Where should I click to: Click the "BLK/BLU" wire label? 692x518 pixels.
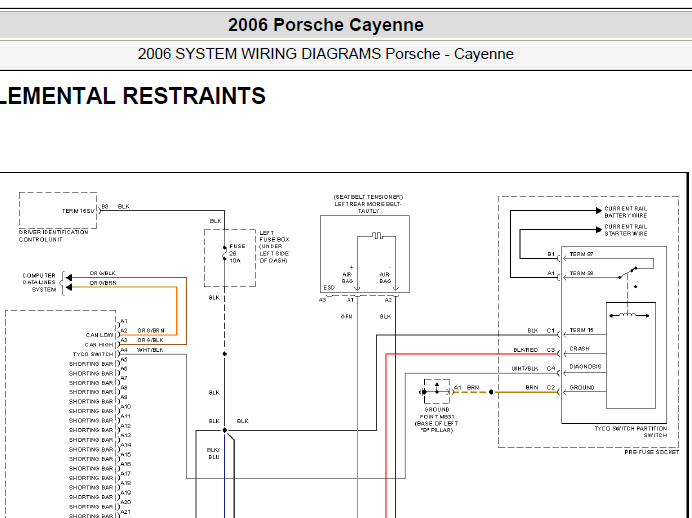pos(214,454)
